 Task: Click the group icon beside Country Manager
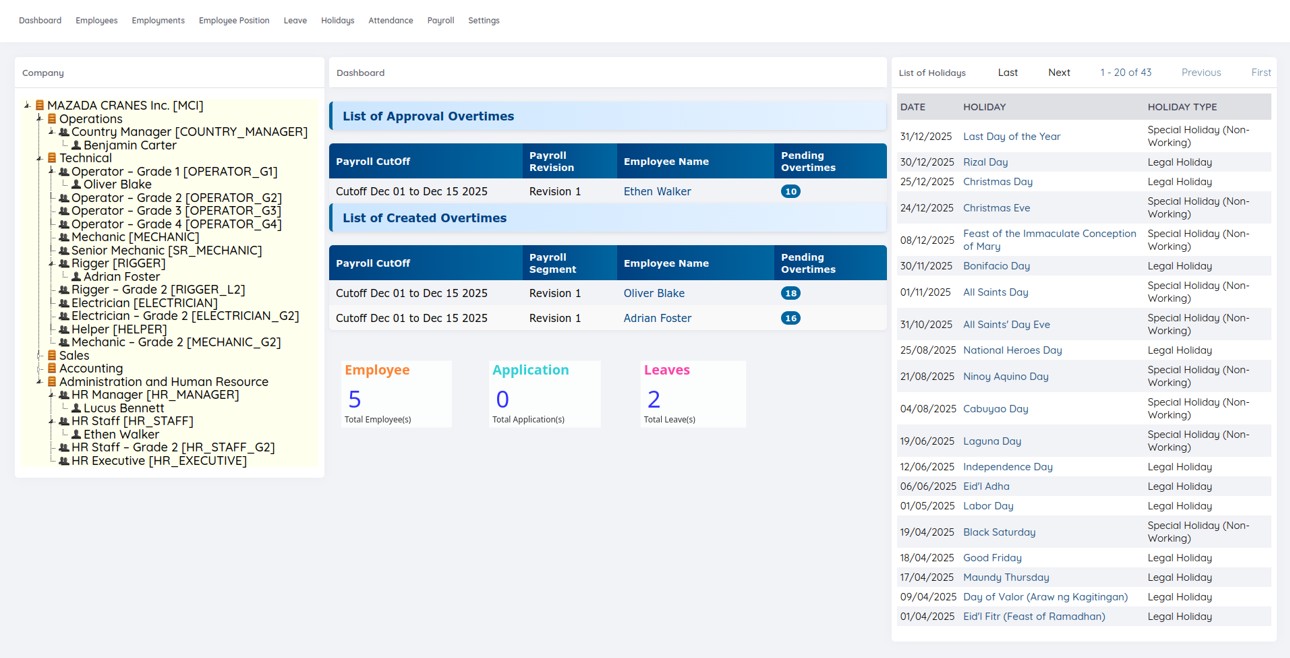point(64,132)
